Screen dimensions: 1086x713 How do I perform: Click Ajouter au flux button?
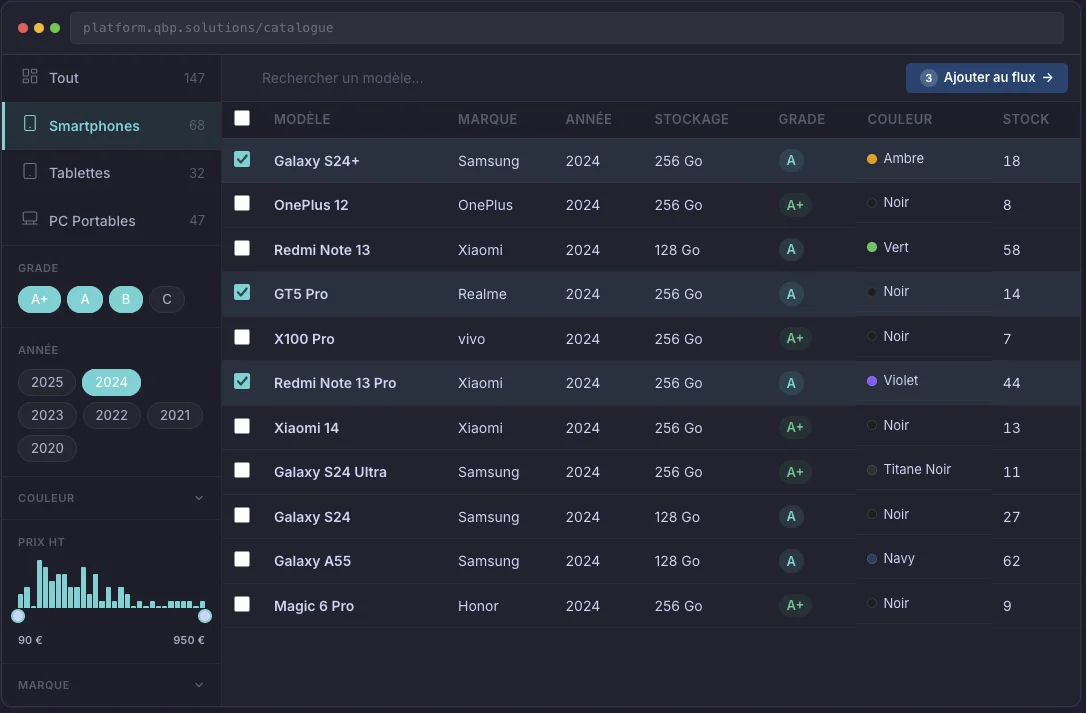tap(986, 78)
